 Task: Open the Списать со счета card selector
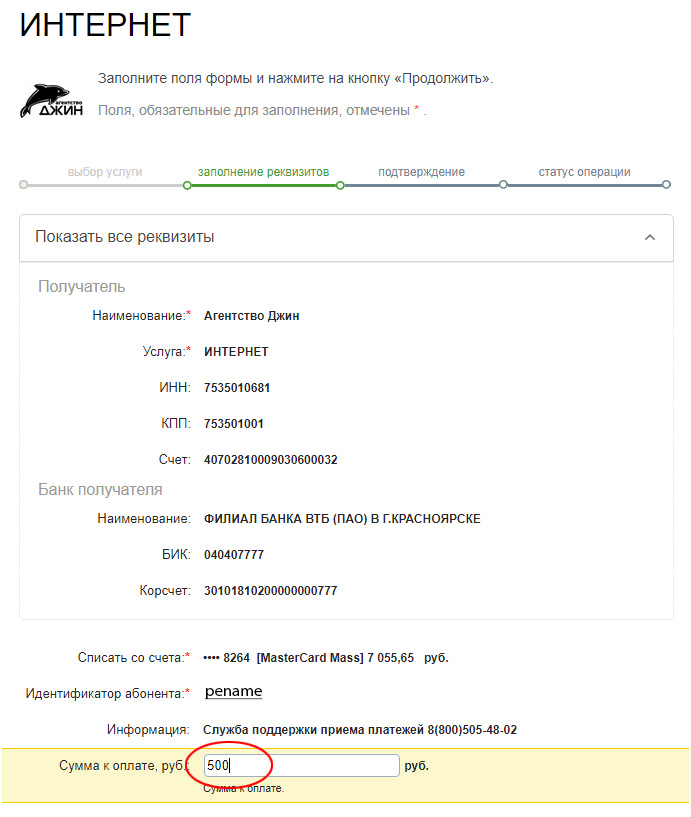click(x=325, y=658)
